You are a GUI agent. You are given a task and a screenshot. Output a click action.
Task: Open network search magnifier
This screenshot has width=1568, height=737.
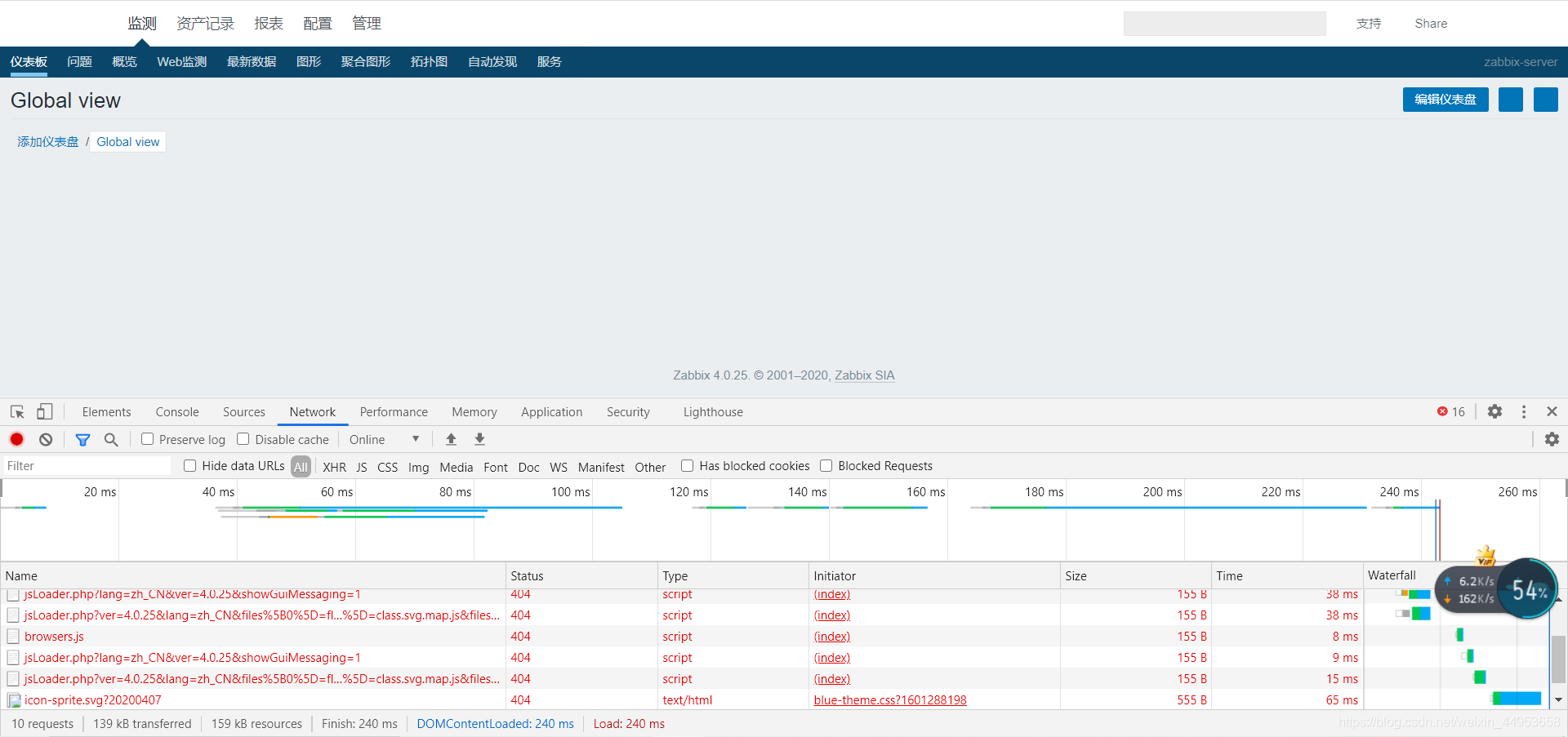(111, 440)
